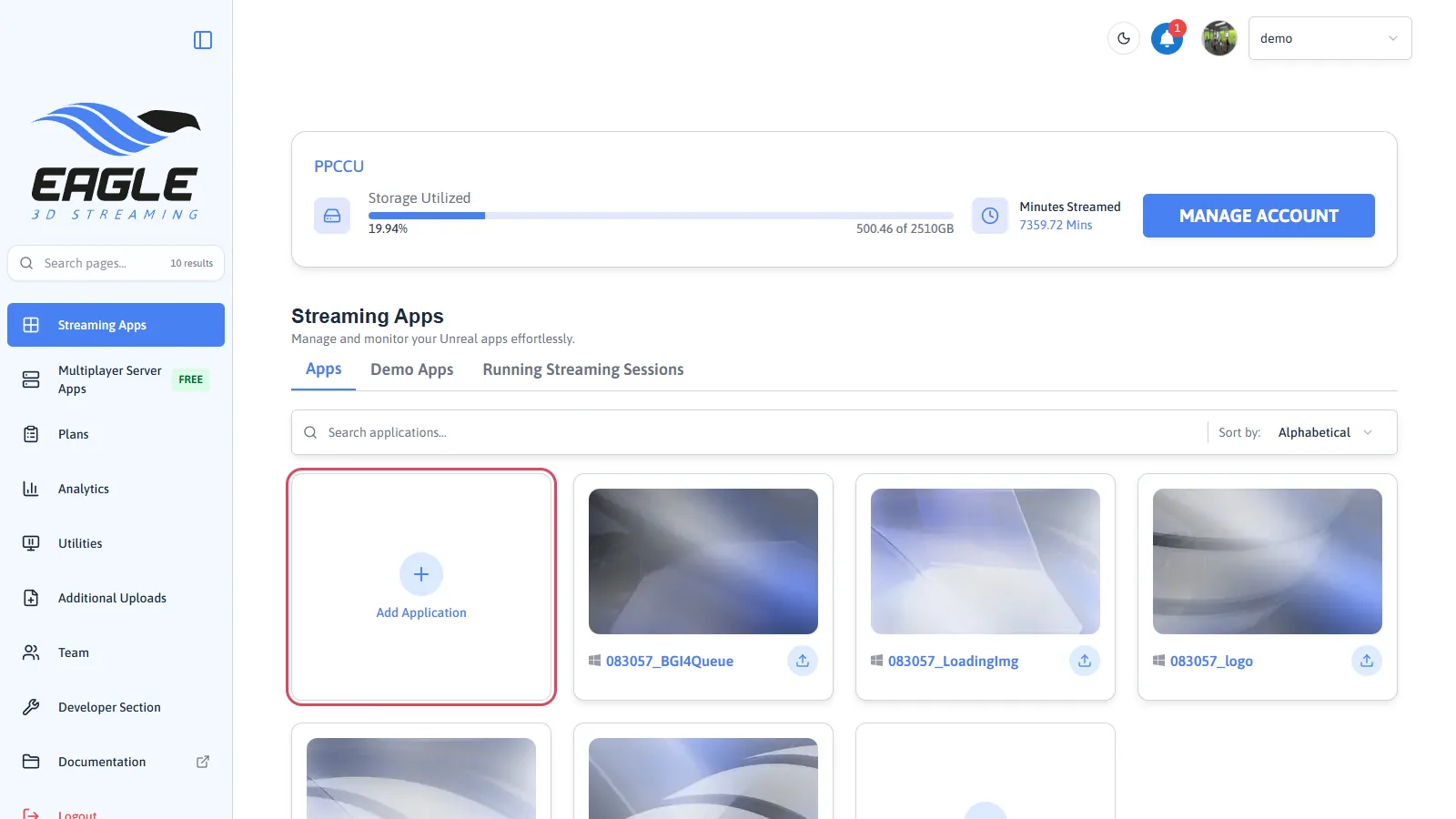Click the user avatar picture

1219,38
